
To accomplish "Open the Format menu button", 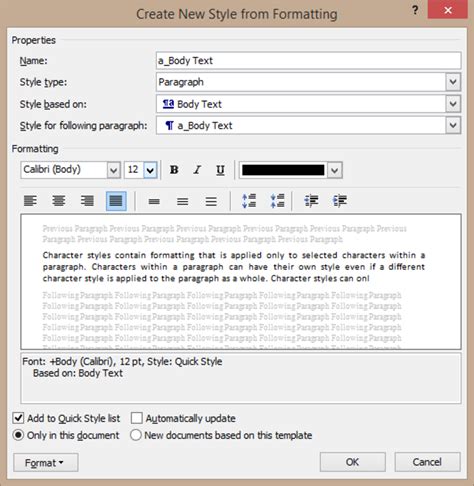I will click(46, 463).
